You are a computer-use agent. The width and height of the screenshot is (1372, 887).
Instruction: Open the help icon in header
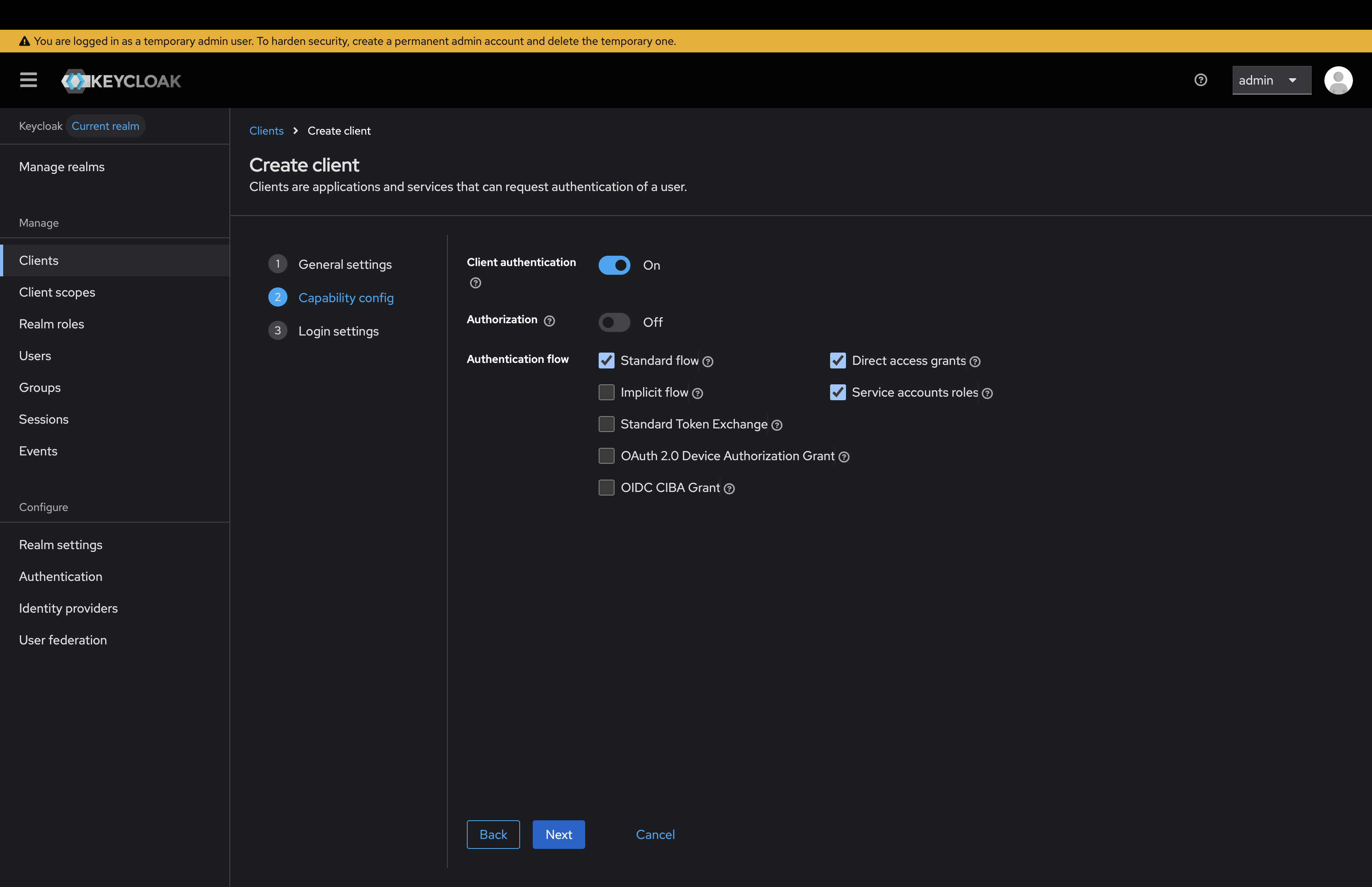point(1200,80)
